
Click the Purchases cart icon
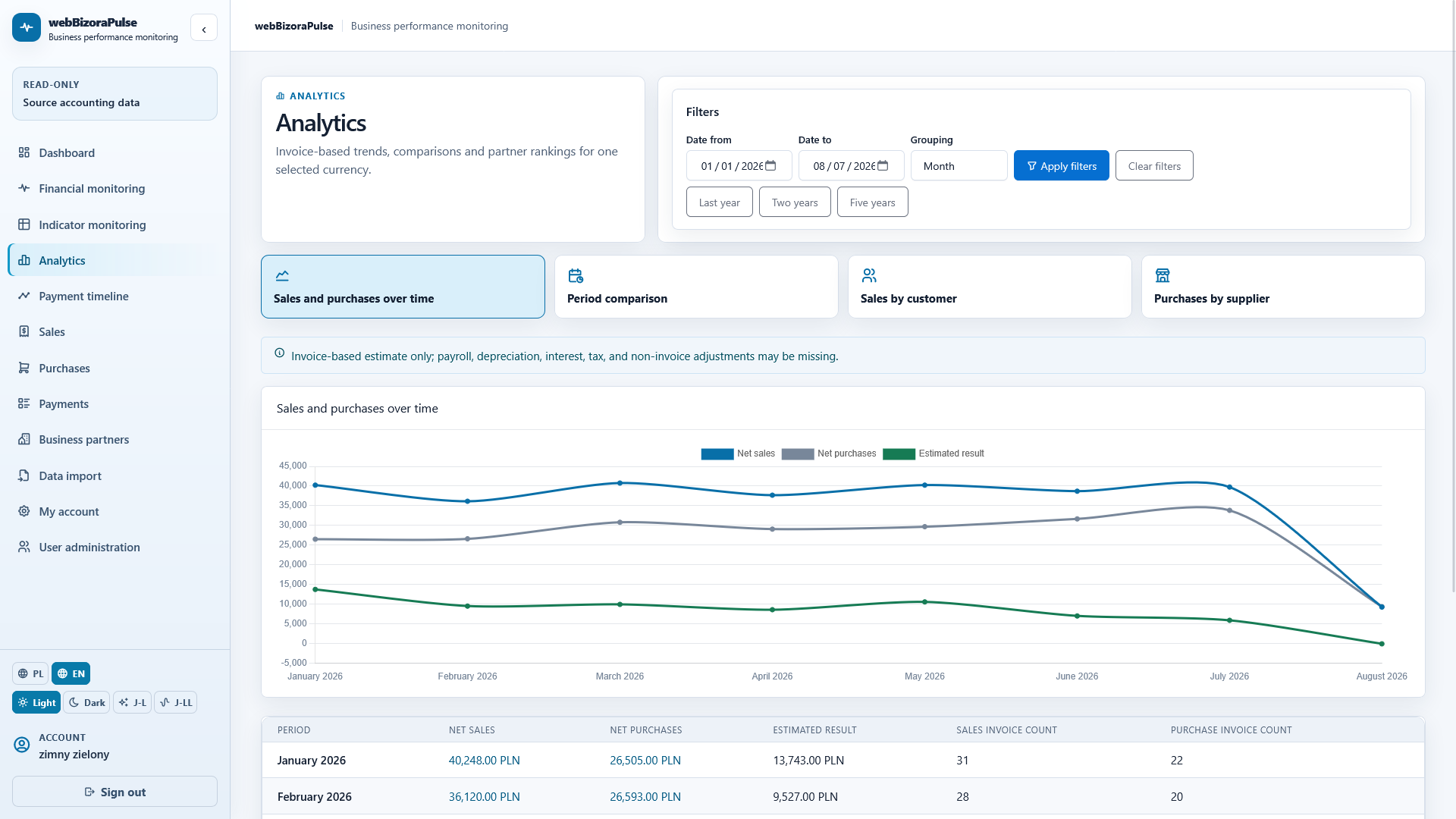[24, 368]
